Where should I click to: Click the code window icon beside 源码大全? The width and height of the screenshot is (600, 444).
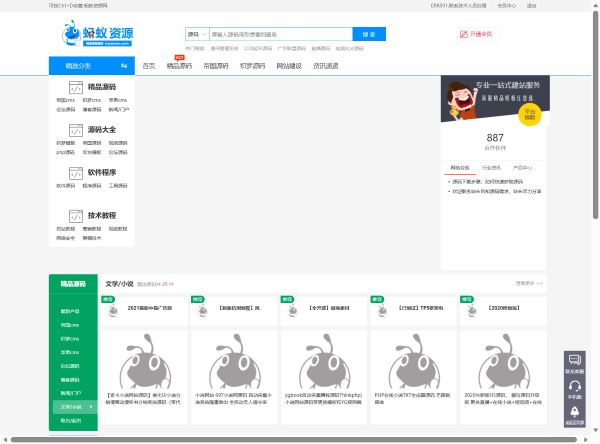(x=76, y=130)
